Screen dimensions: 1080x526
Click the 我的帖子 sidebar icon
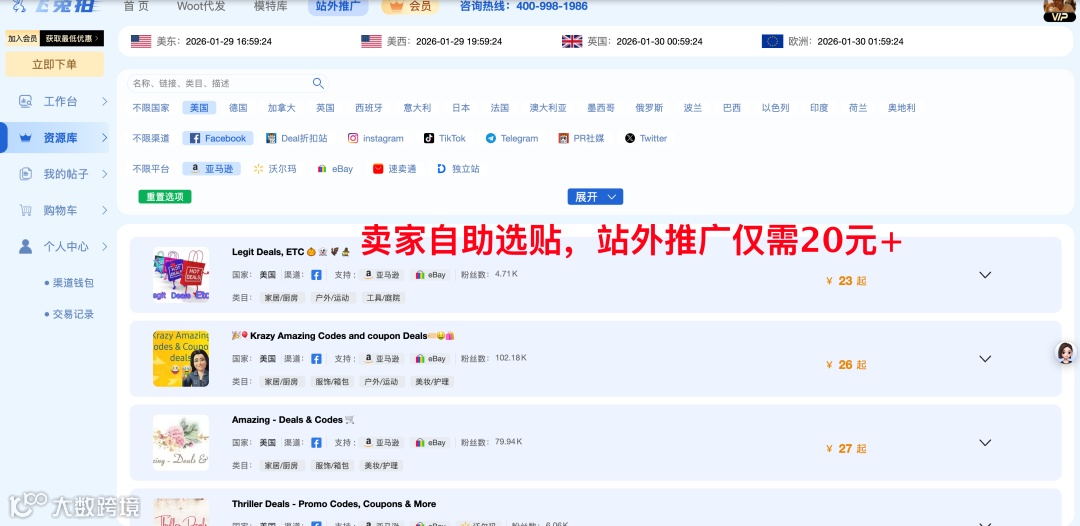pos(25,174)
